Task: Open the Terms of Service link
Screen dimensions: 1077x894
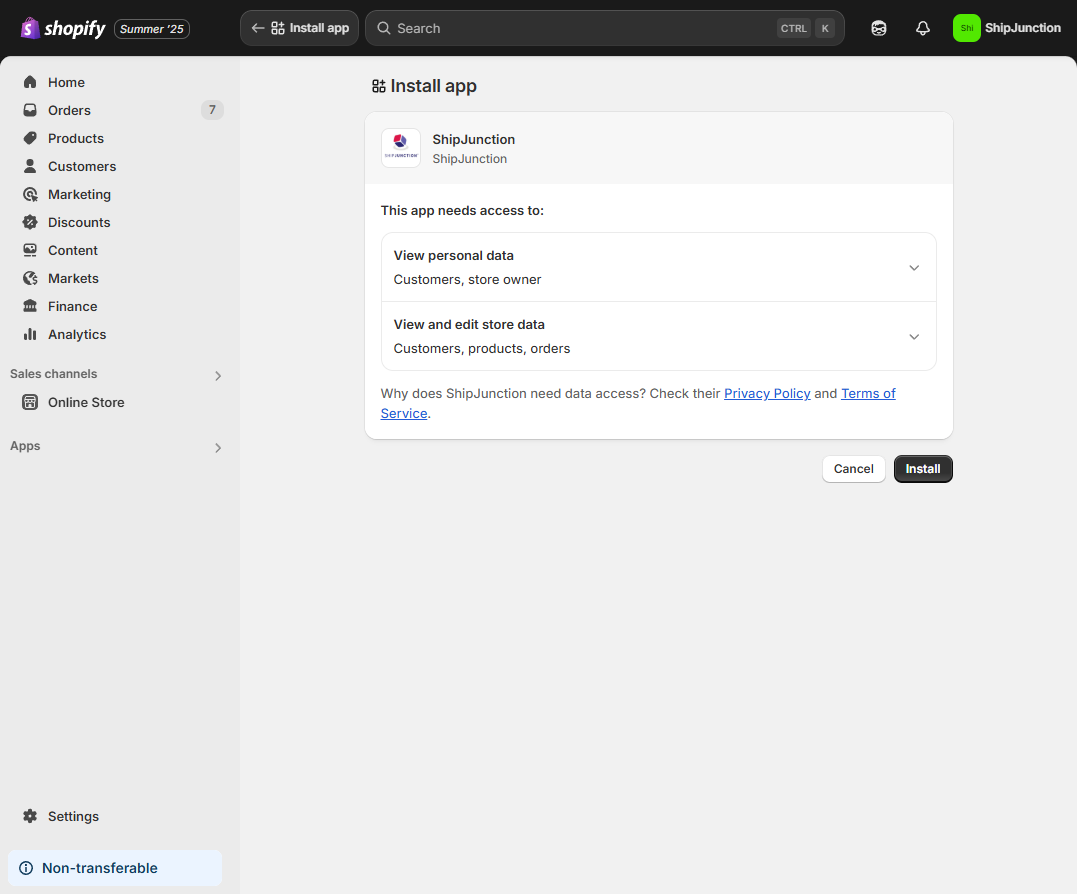Action: (x=868, y=394)
